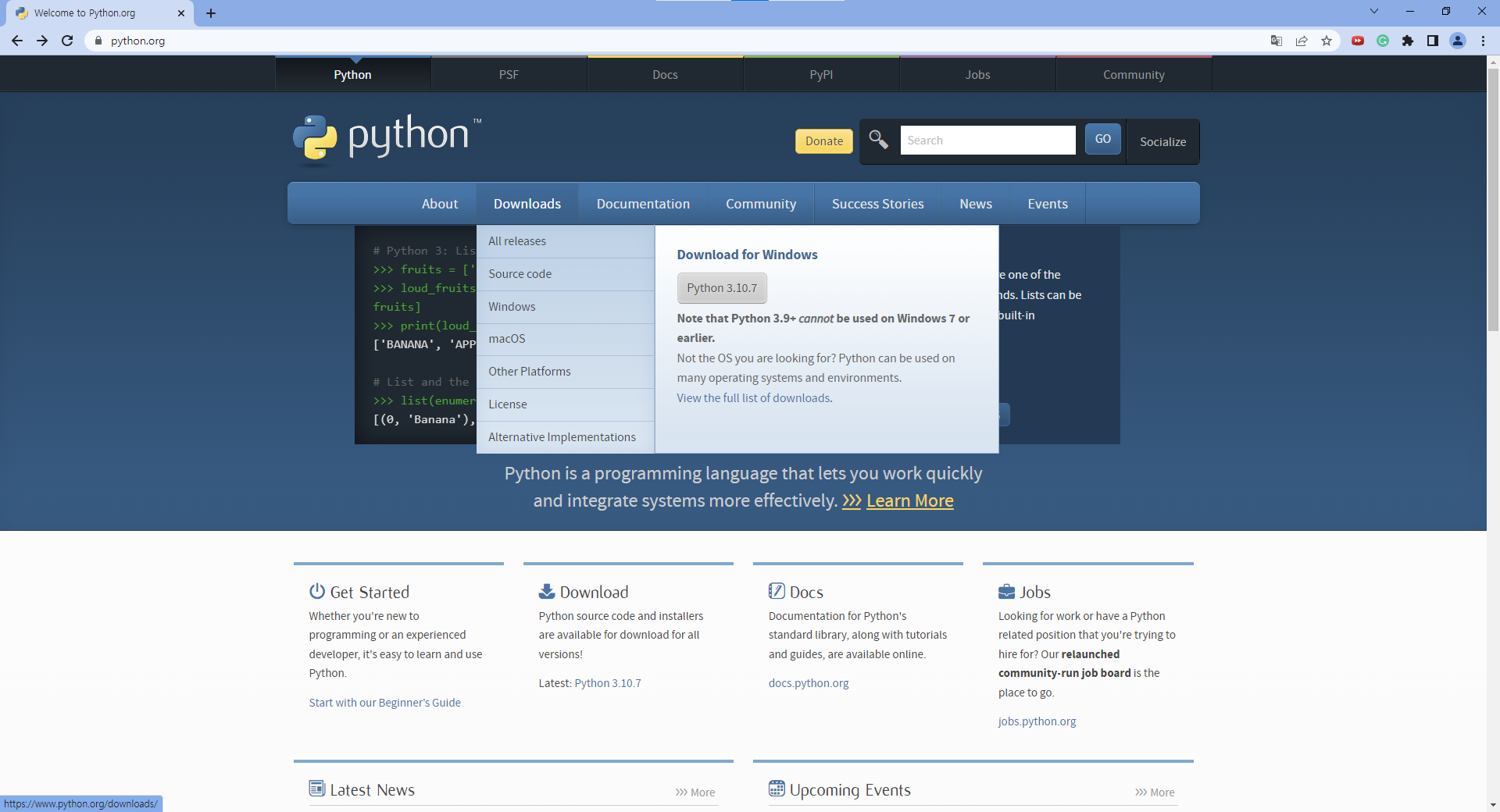
Task: Go back to the previous page
Action: click(x=17, y=41)
